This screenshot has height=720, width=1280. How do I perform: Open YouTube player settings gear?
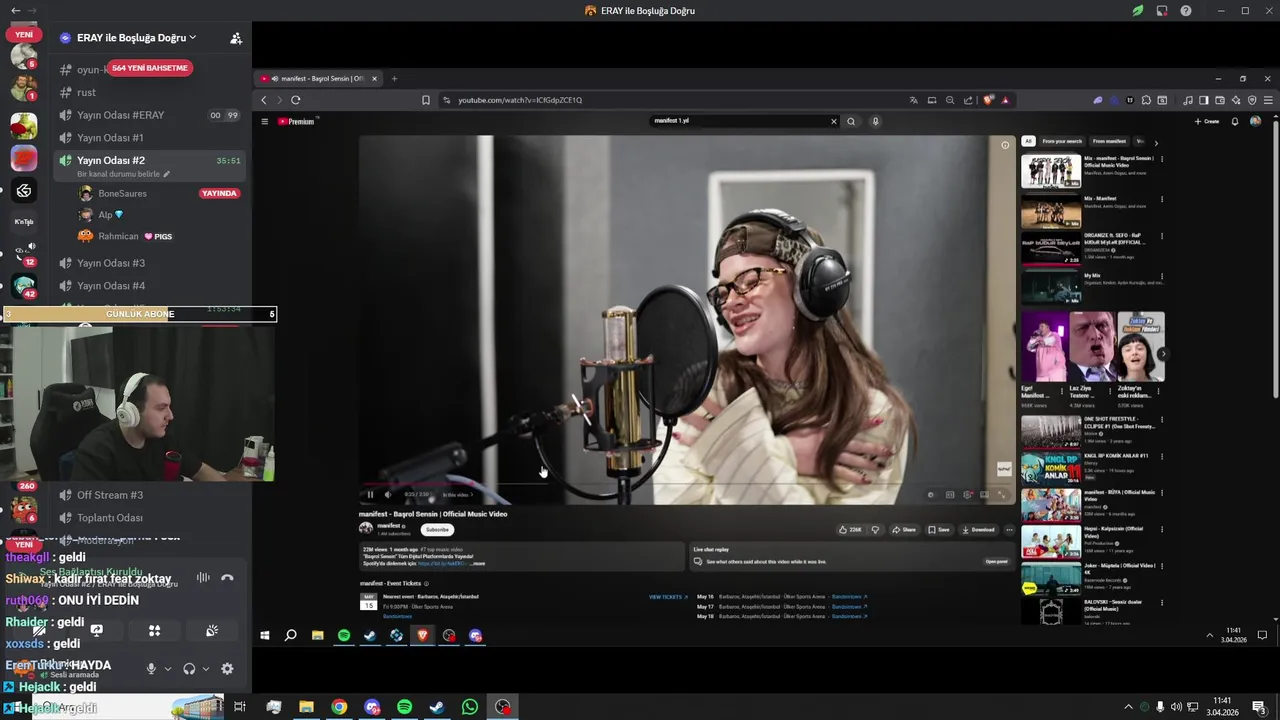pos(967,494)
